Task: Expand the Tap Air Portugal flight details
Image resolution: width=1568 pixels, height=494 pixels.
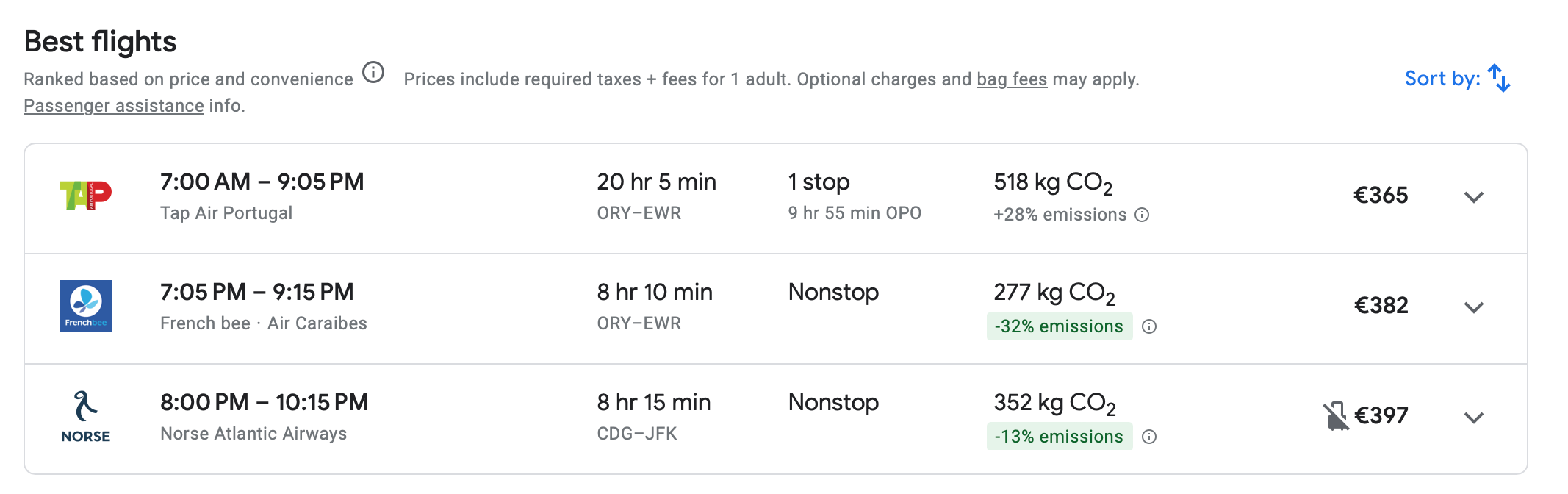Action: [1474, 197]
